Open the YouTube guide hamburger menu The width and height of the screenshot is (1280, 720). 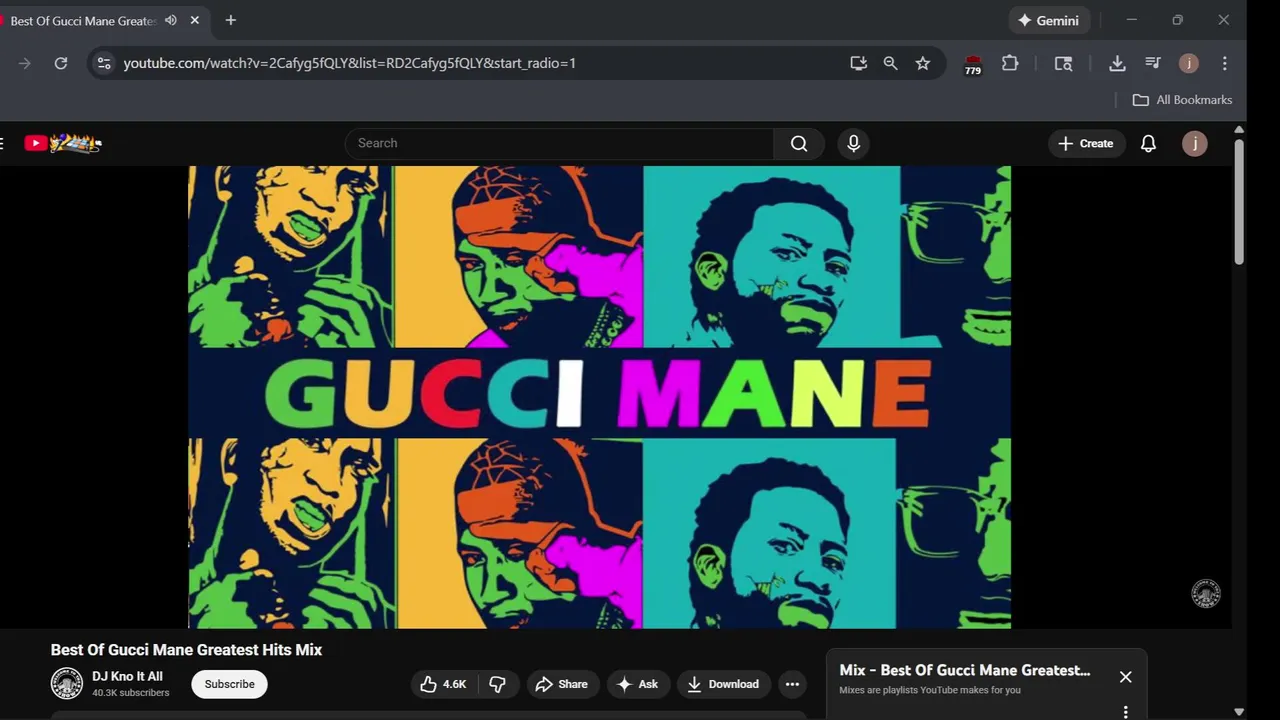2,143
